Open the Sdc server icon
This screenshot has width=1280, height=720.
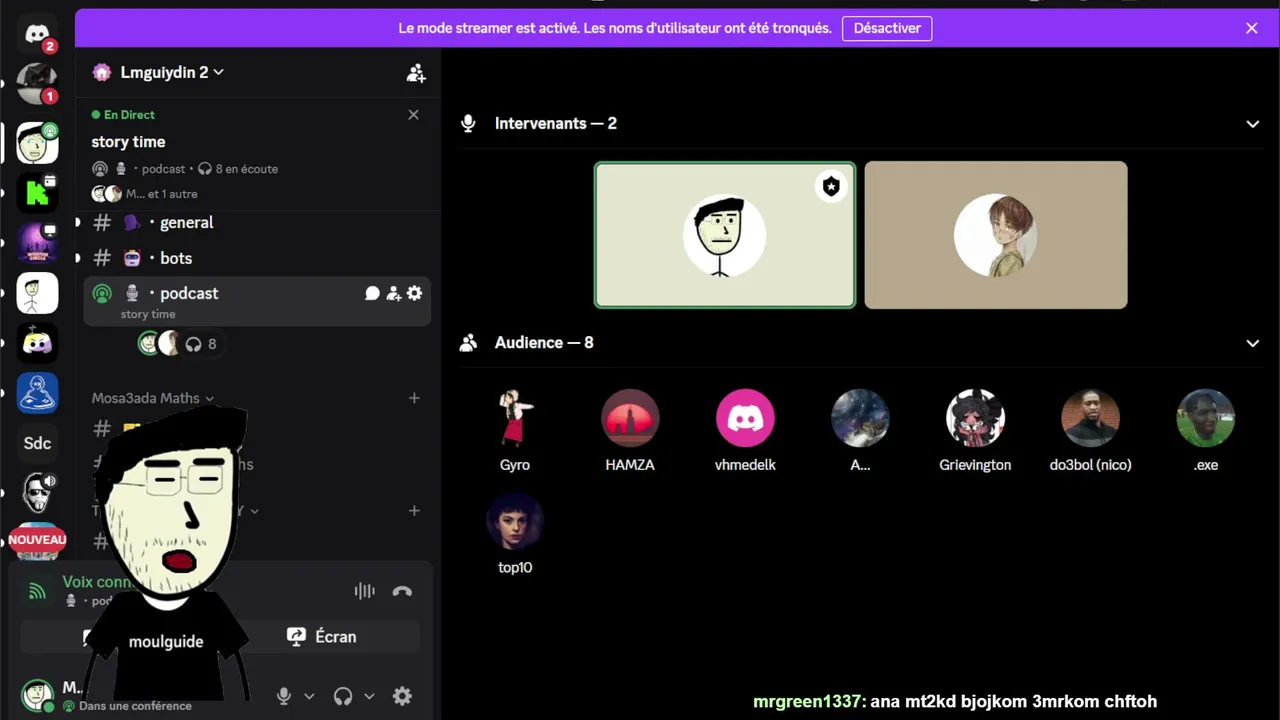(x=37, y=443)
